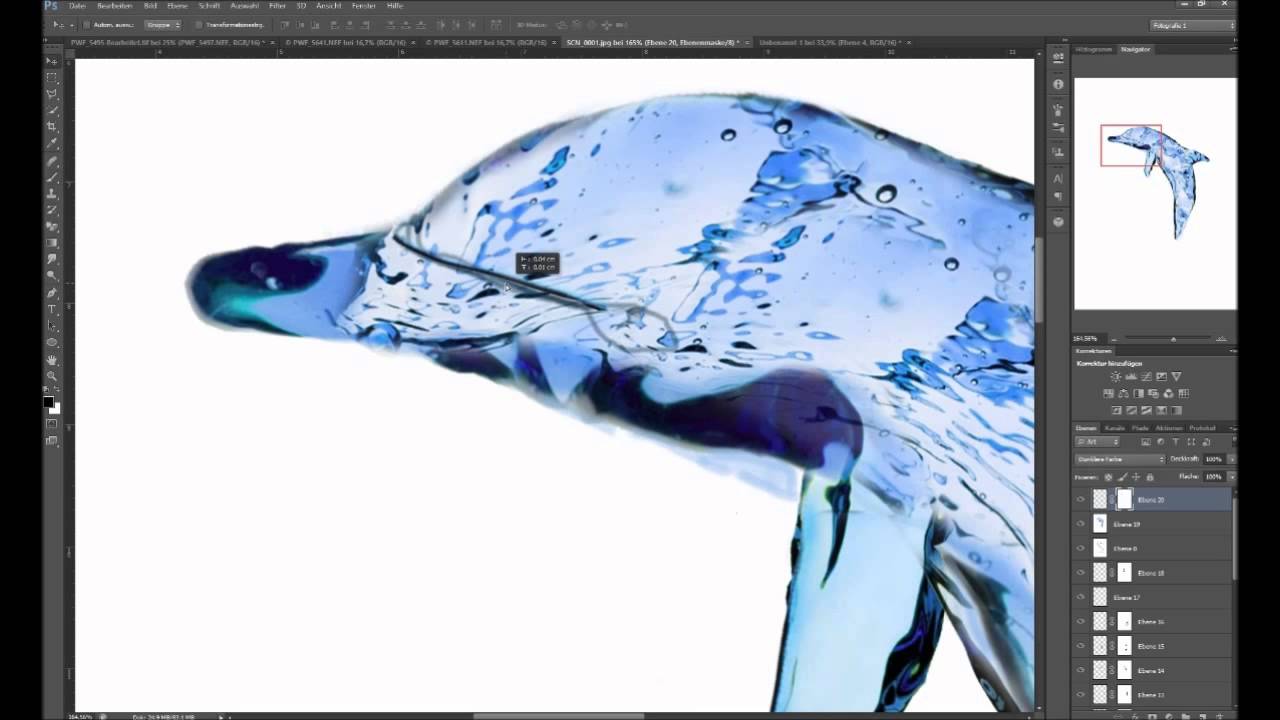This screenshot has height=720, width=1280.
Task: Select the Gradient tool
Action: click(52, 243)
